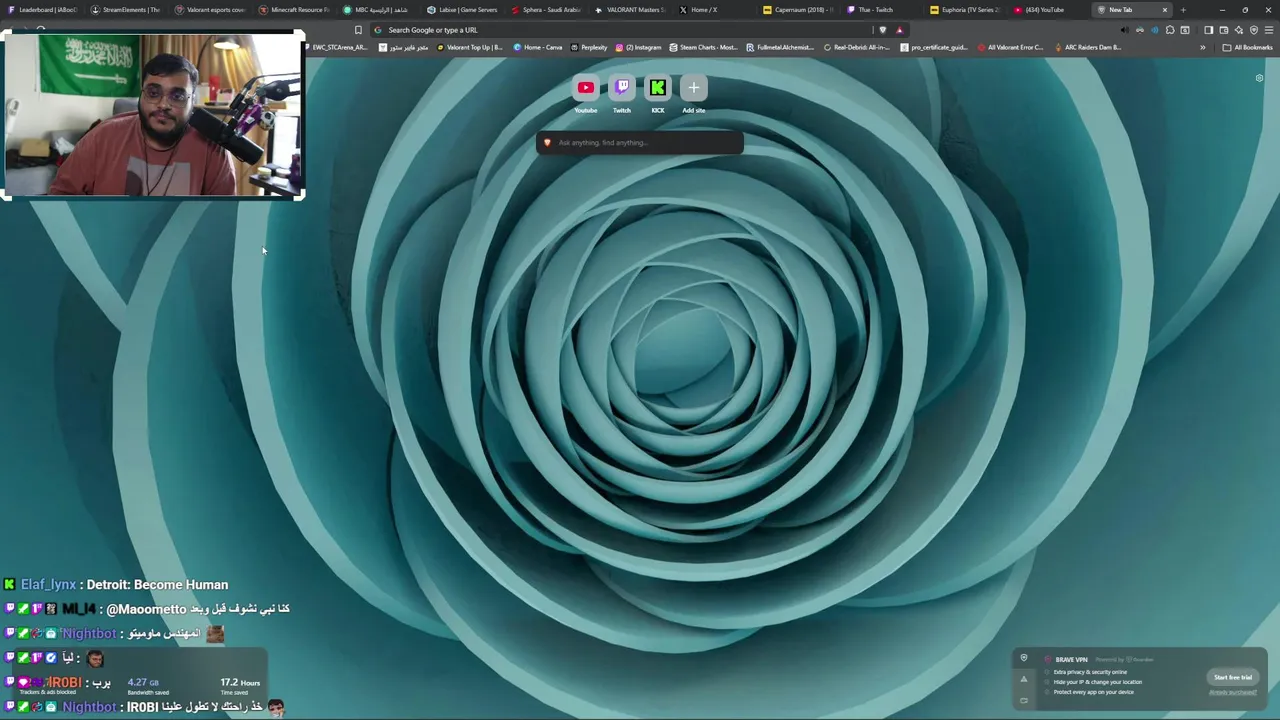This screenshot has height=720, width=1280.
Task: Open the Fullmetal Alchemist bookmark
Action: coord(780,47)
